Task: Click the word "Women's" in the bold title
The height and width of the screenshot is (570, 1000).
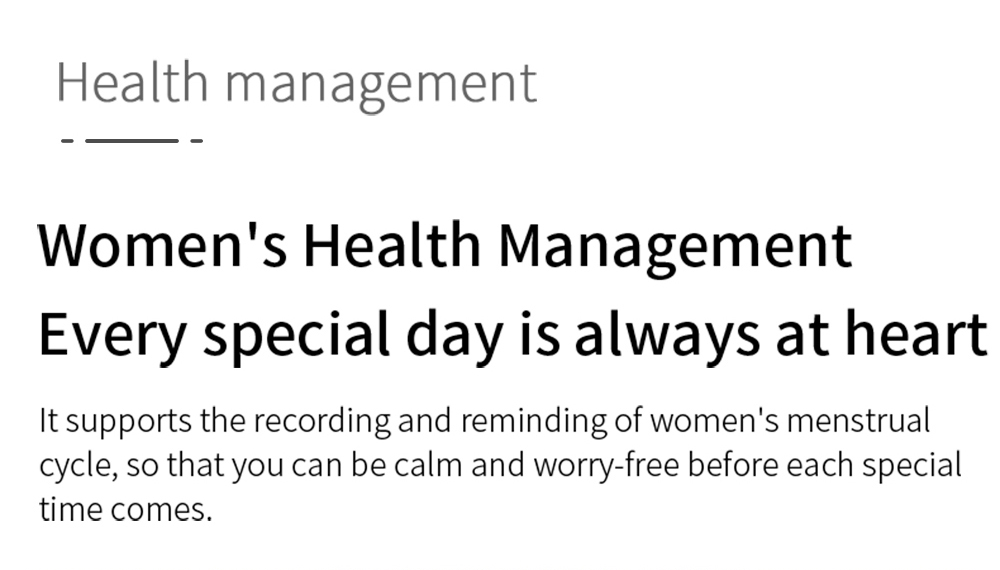Action: 161,246
